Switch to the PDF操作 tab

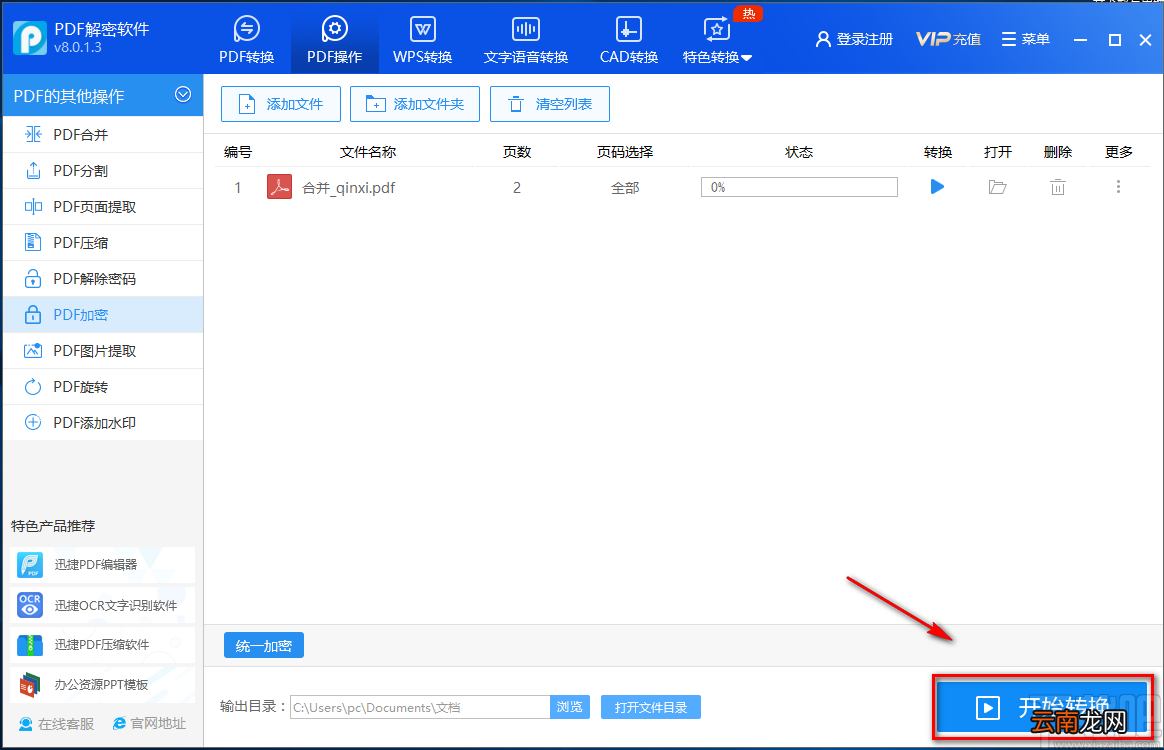click(335, 39)
